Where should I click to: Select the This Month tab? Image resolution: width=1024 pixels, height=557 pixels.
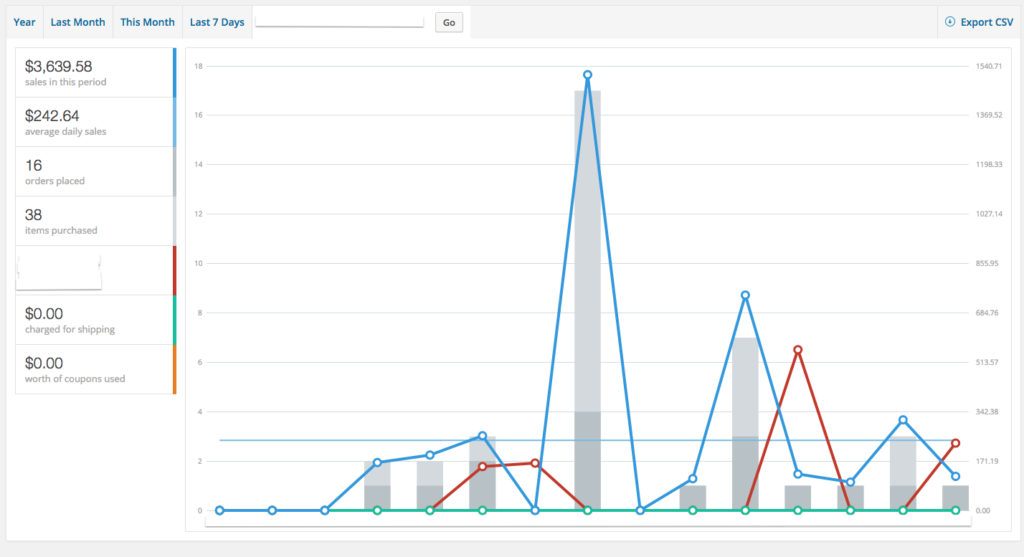(x=148, y=22)
